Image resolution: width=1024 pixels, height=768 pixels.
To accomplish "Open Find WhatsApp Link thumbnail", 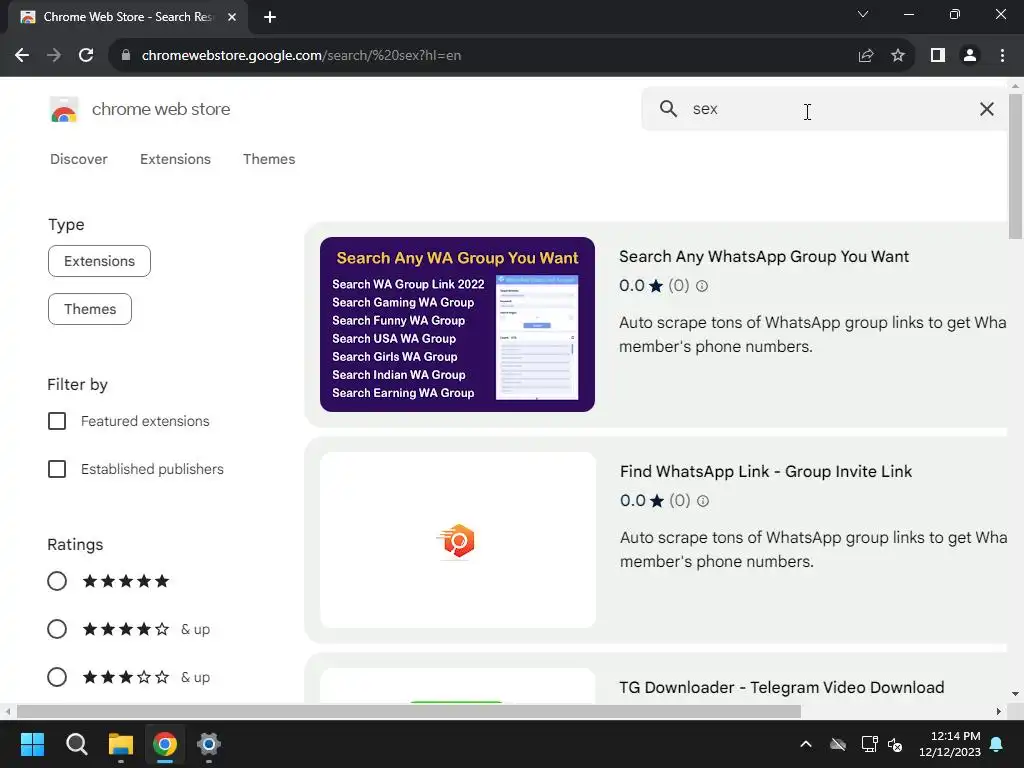I will (458, 540).
